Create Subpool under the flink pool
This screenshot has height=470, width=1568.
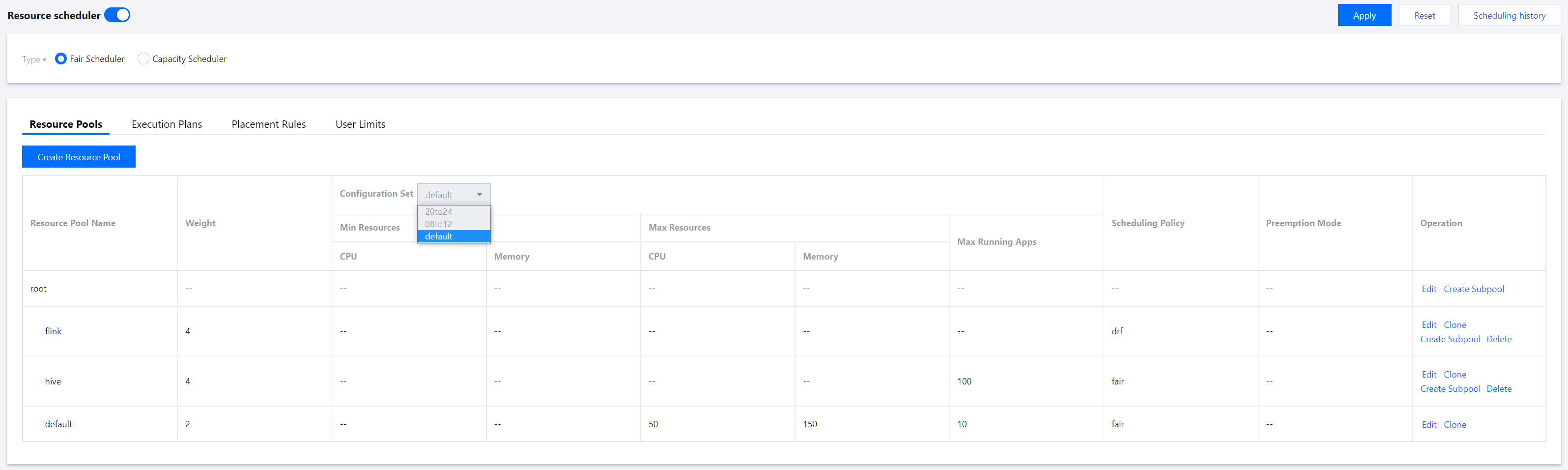point(1450,339)
